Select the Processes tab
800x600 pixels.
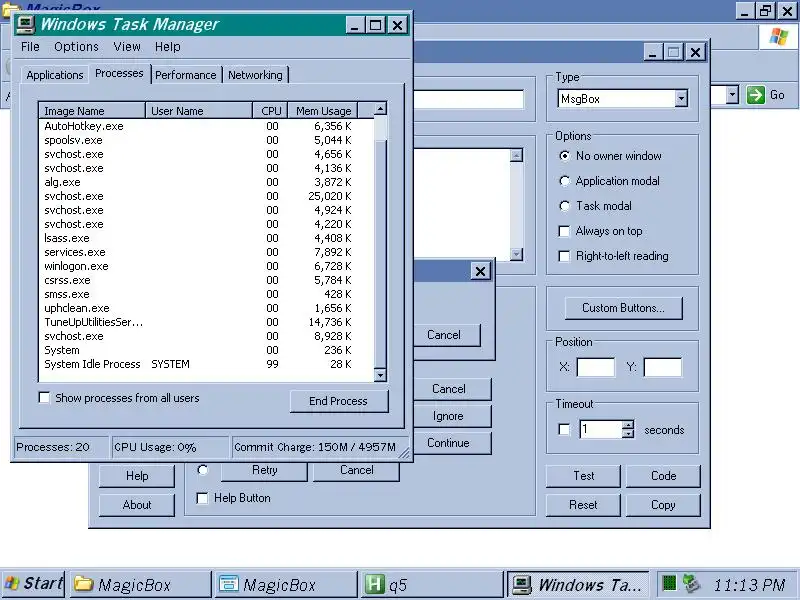119,73
